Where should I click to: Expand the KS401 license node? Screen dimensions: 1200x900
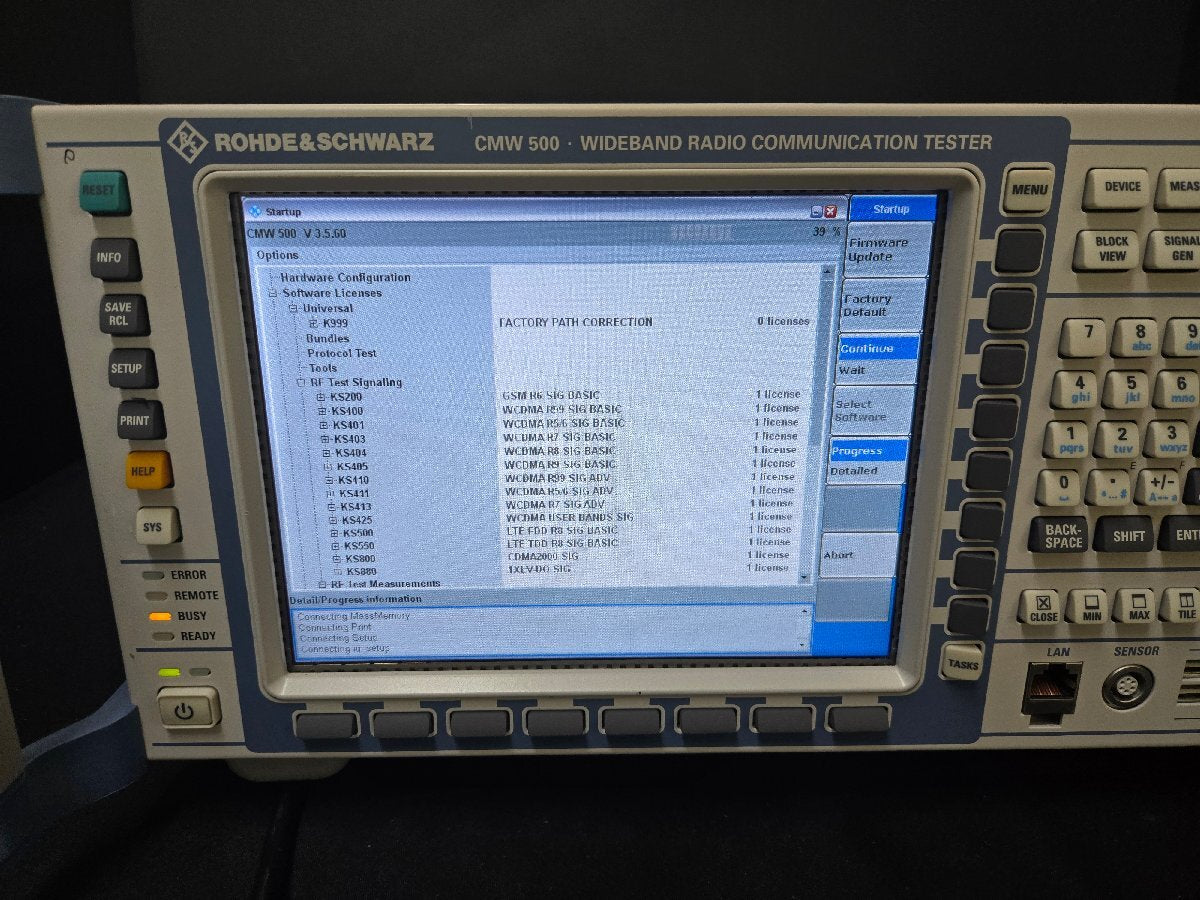324,425
